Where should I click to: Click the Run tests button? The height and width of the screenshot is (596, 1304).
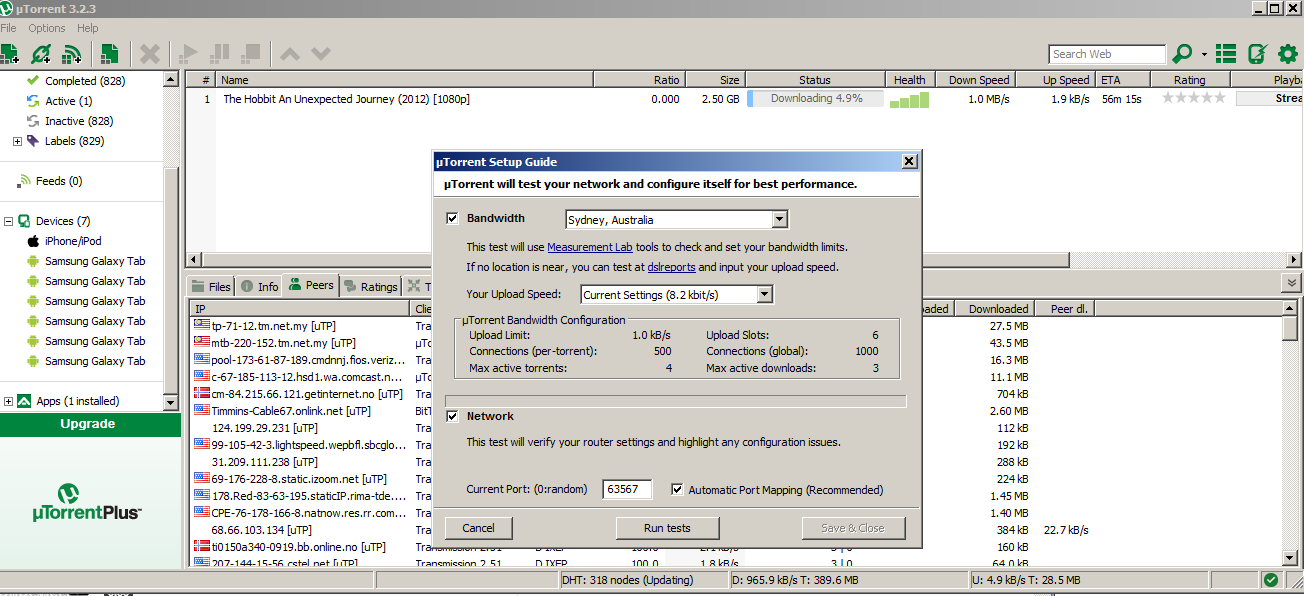(x=667, y=528)
